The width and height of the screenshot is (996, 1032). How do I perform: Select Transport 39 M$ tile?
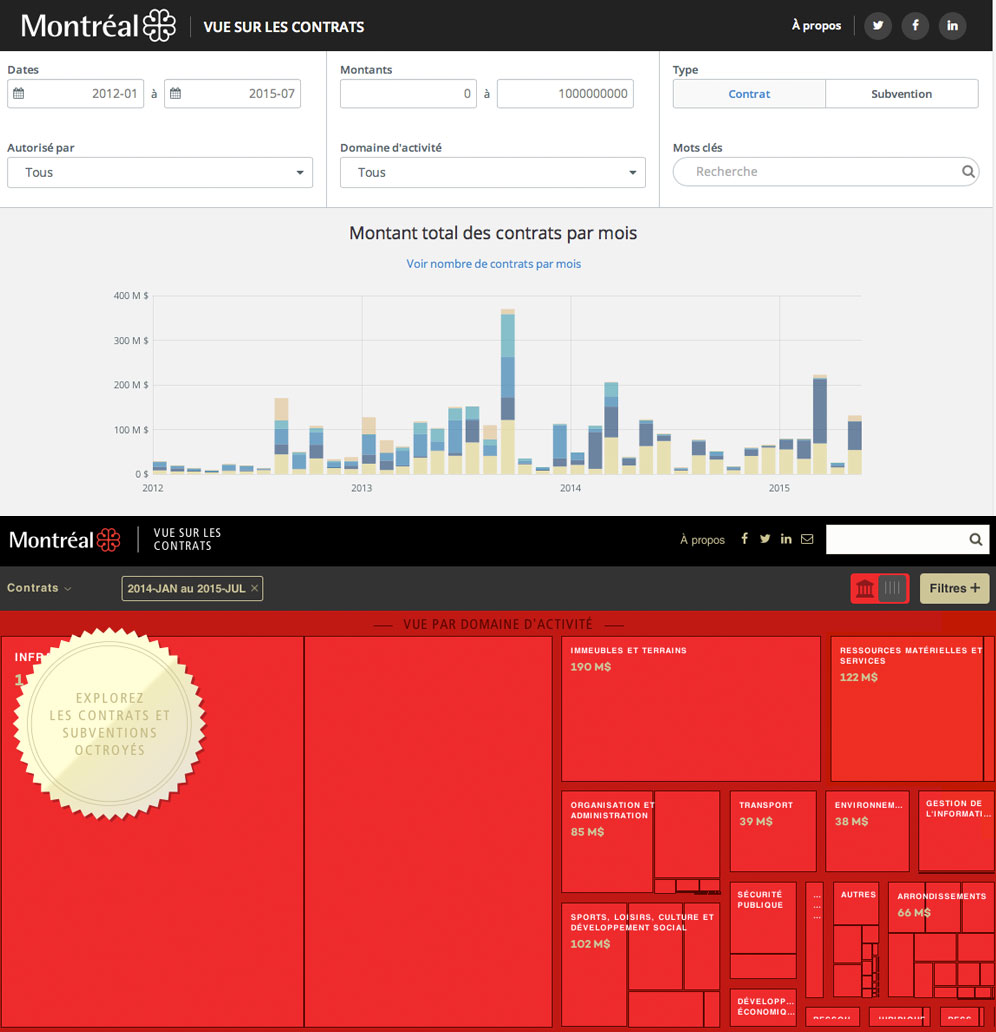[773, 831]
